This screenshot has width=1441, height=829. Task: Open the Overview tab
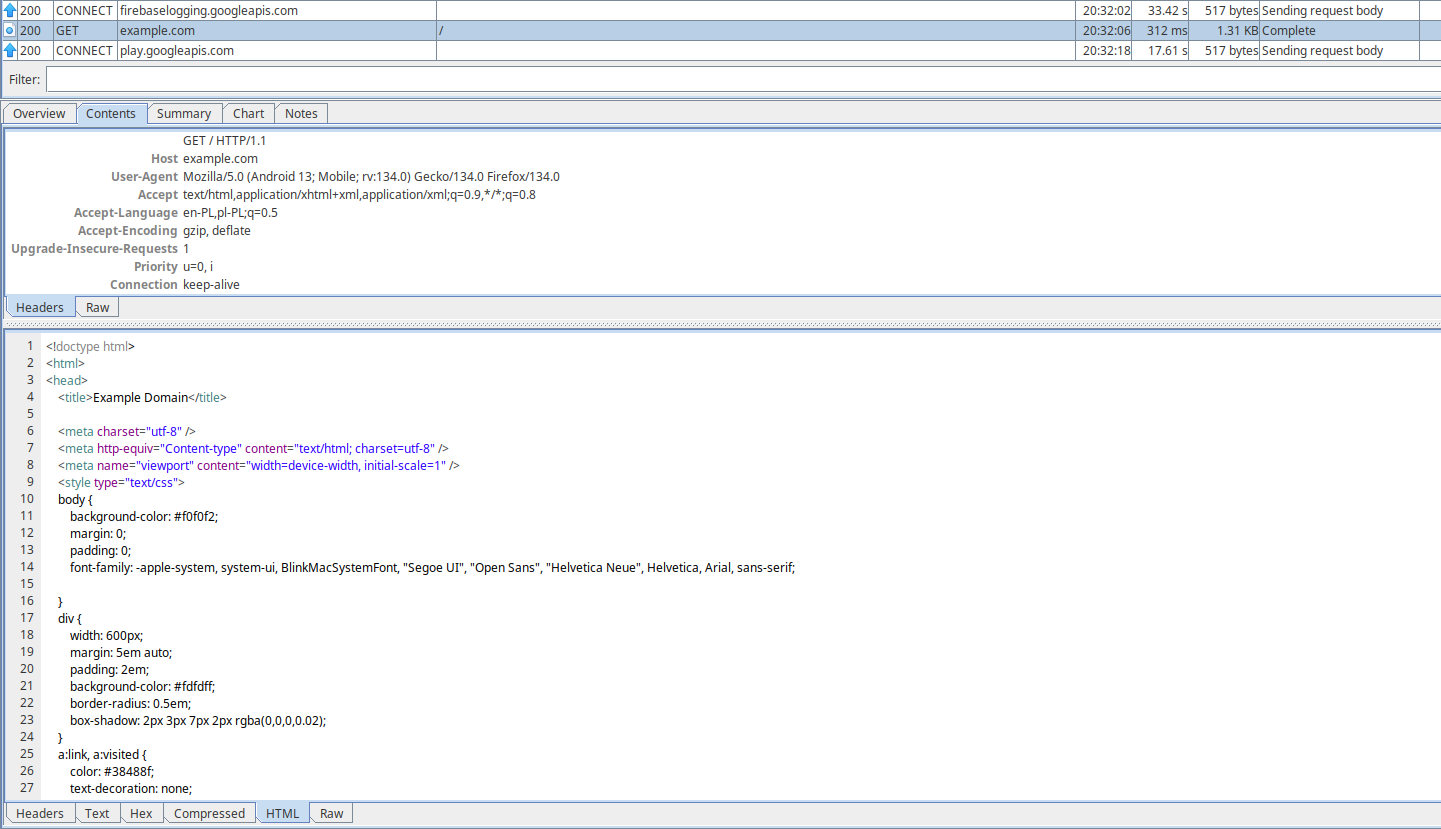39,113
